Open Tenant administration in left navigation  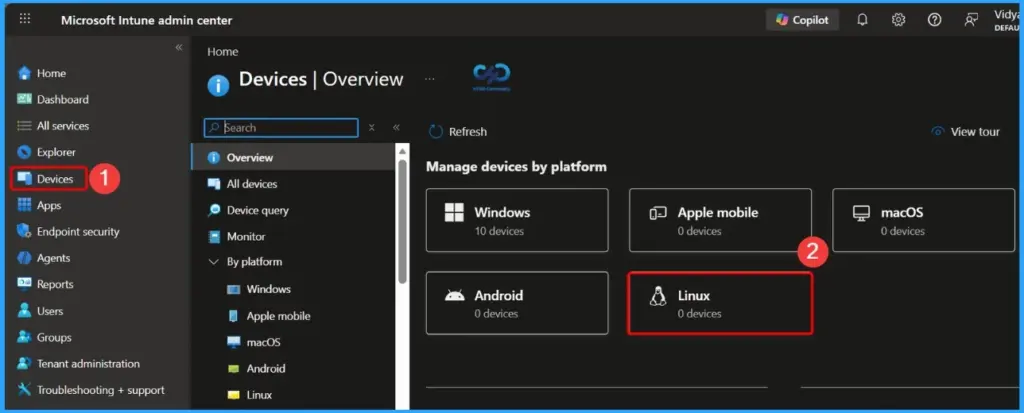click(78, 363)
